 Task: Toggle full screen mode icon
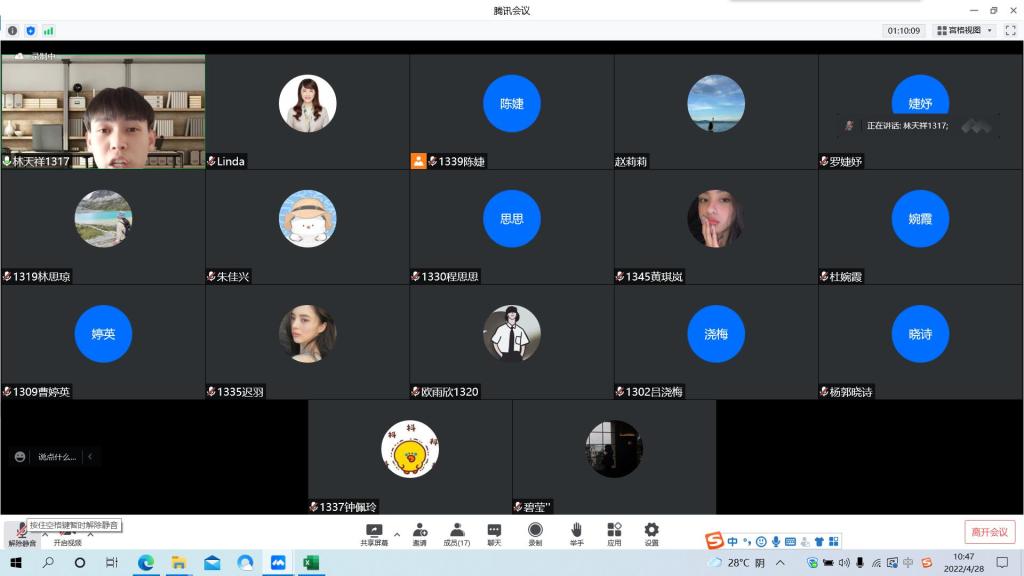tap(1010, 31)
